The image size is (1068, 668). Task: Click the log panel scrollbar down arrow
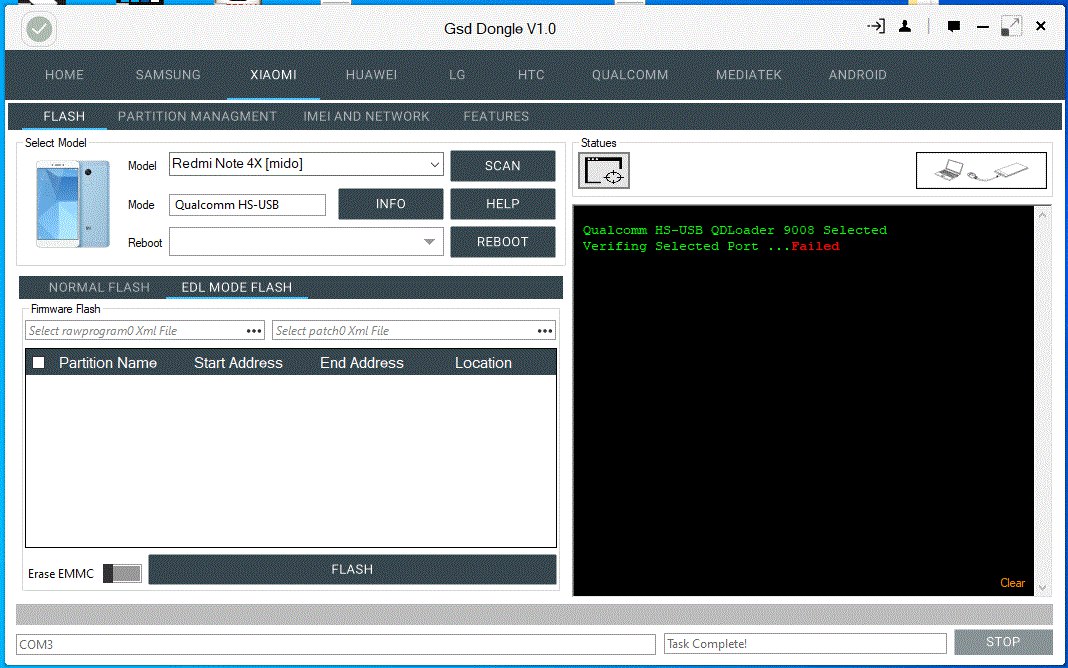point(1042,587)
